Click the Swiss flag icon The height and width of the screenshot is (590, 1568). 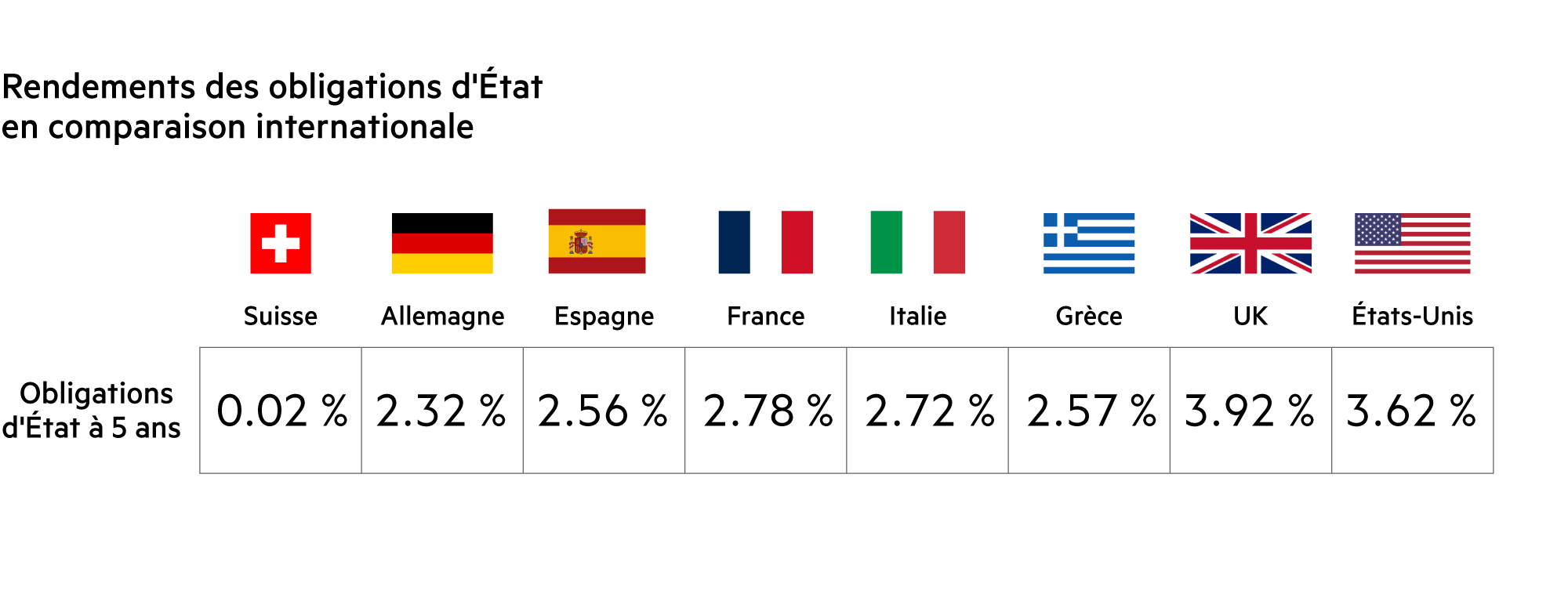(281, 243)
